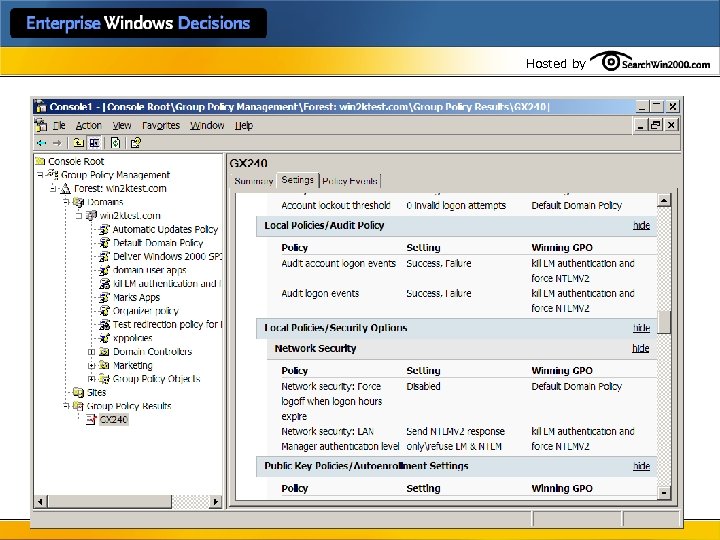Viewport: 720px width, 540px height.
Task: Select the Default Domain Policy GPO icon
Action: [104, 243]
